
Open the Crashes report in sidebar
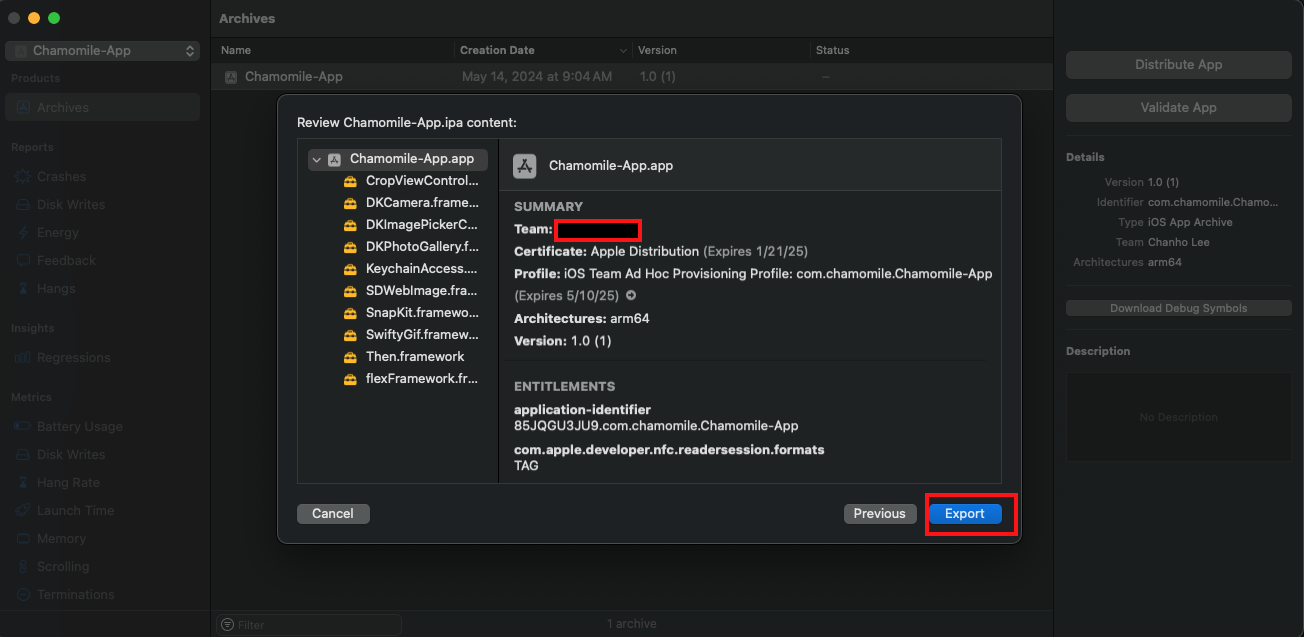click(x=61, y=176)
